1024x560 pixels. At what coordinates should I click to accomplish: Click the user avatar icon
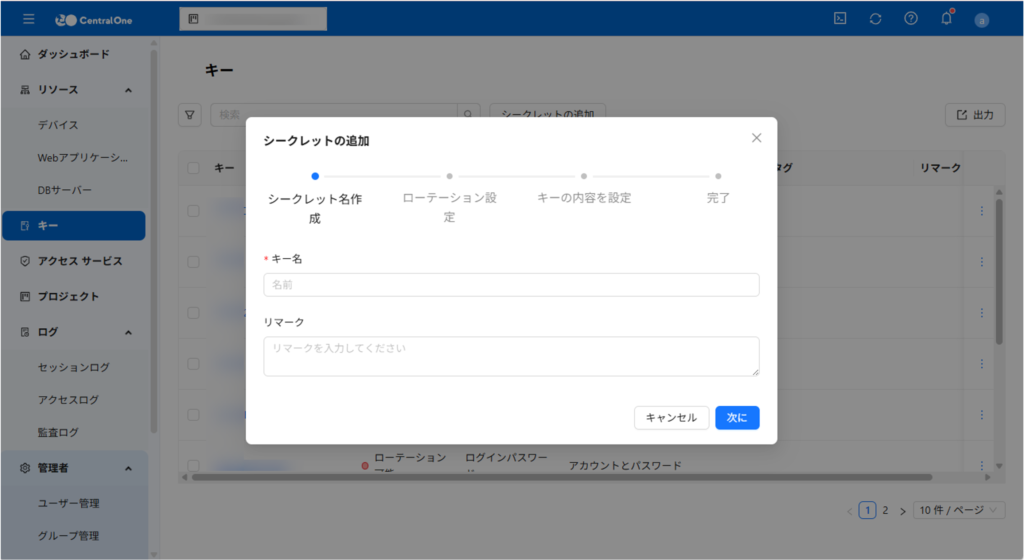[981, 19]
